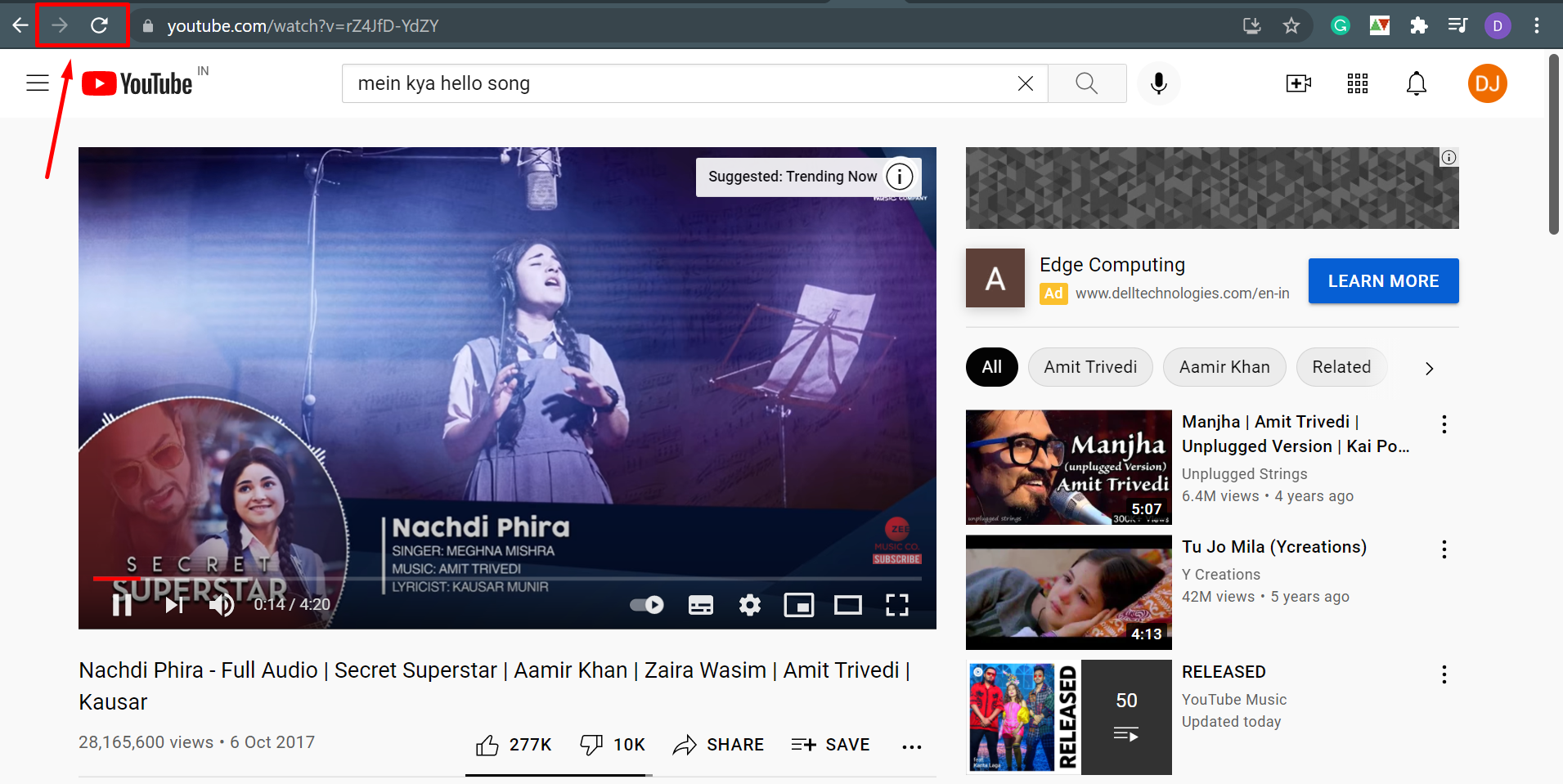Switch to theater mode
This screenshot has height=784, width=1563.
pyautogui.click(x=848, y=605)
